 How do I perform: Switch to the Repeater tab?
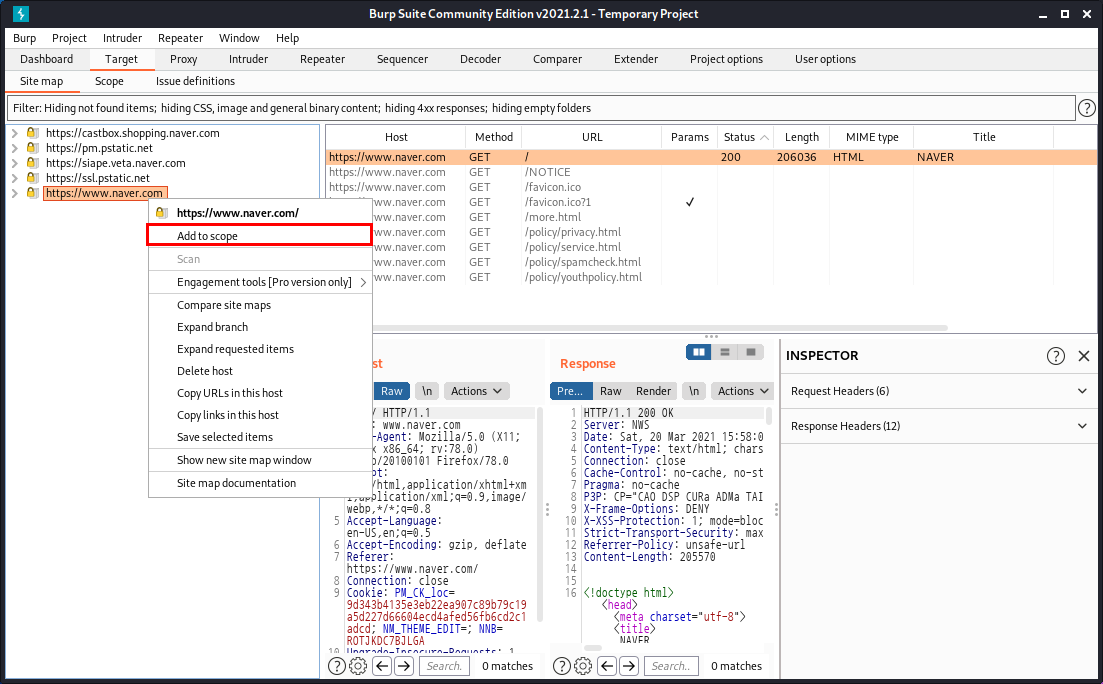point(322,59)
